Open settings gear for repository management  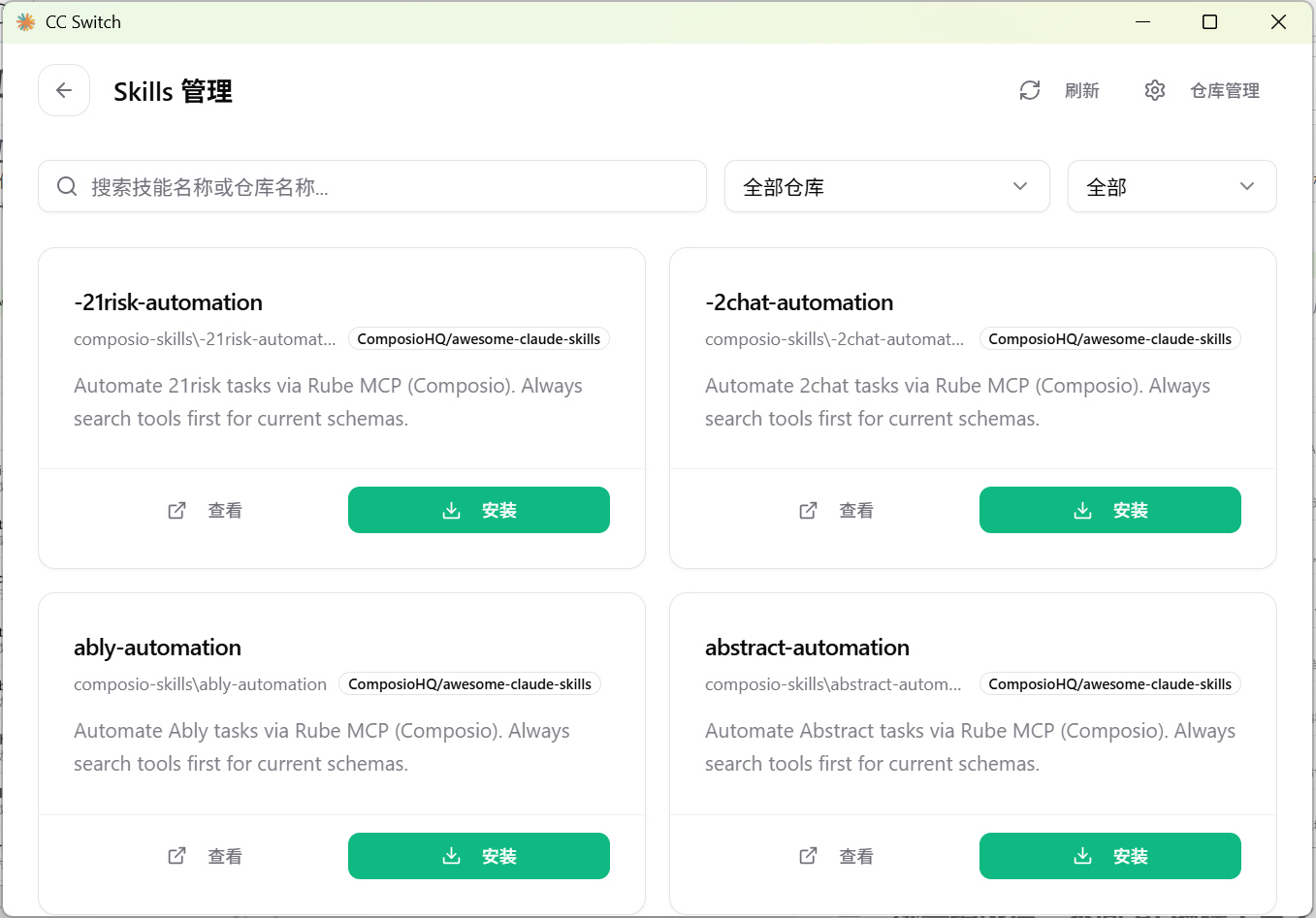pos(1154,90)
